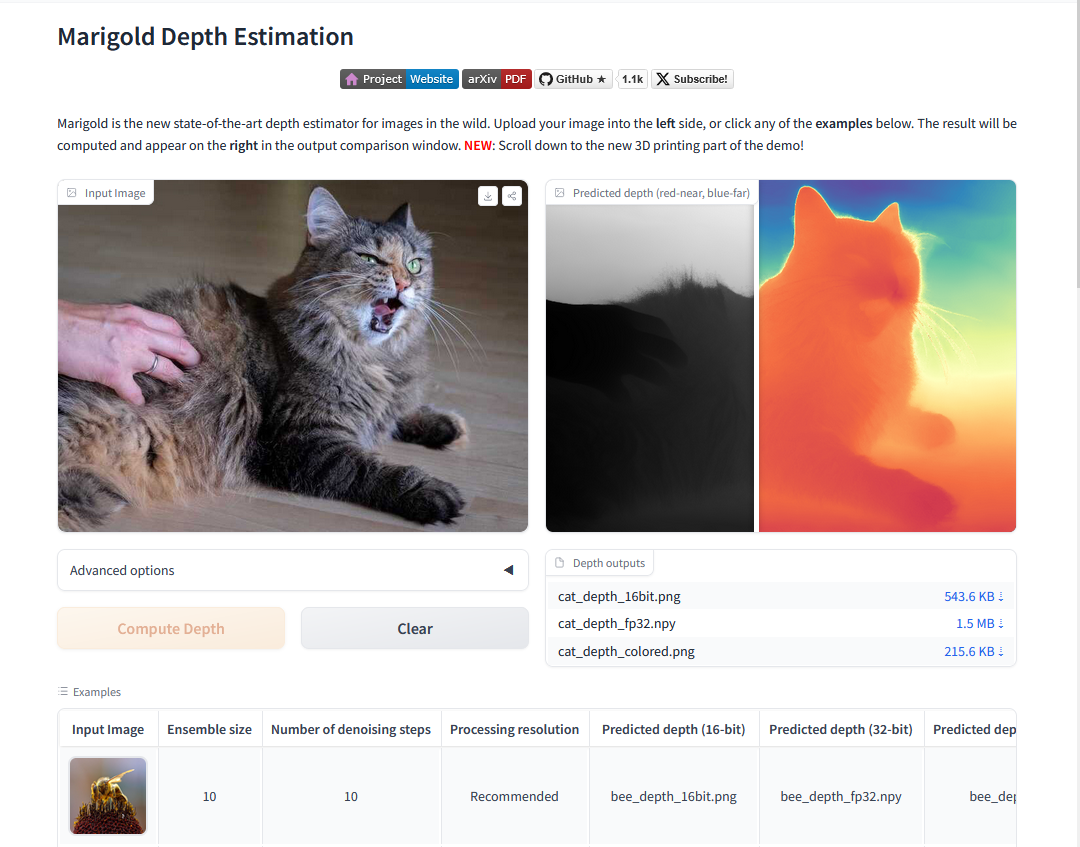Share the input image
Image resolution: width=1080 pixels, height=847 pixels.
tap(512, 196)
